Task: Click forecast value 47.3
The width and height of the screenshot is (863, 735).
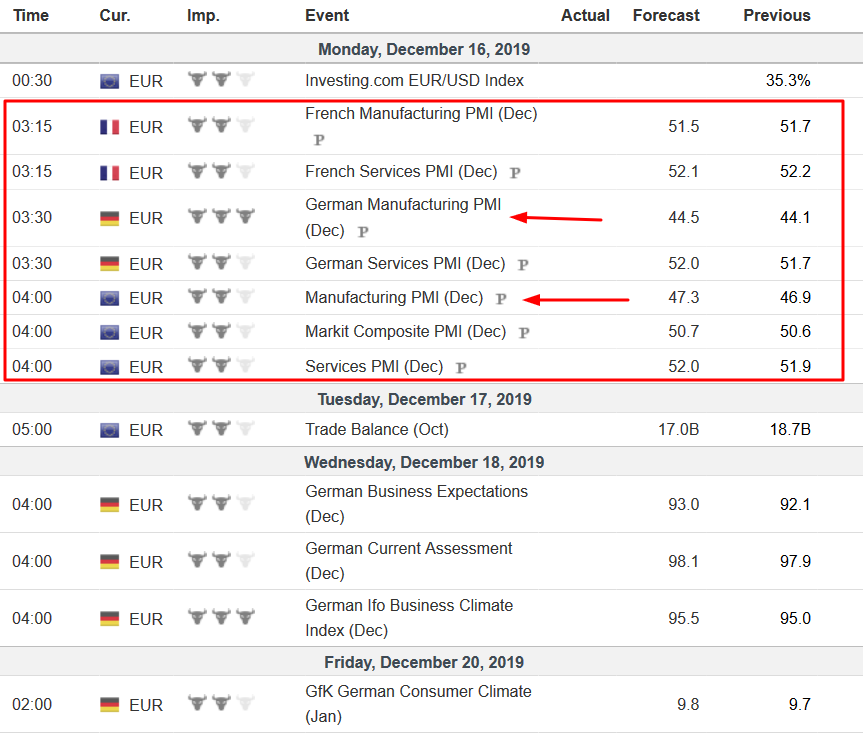Action: (x=684, y=298)
